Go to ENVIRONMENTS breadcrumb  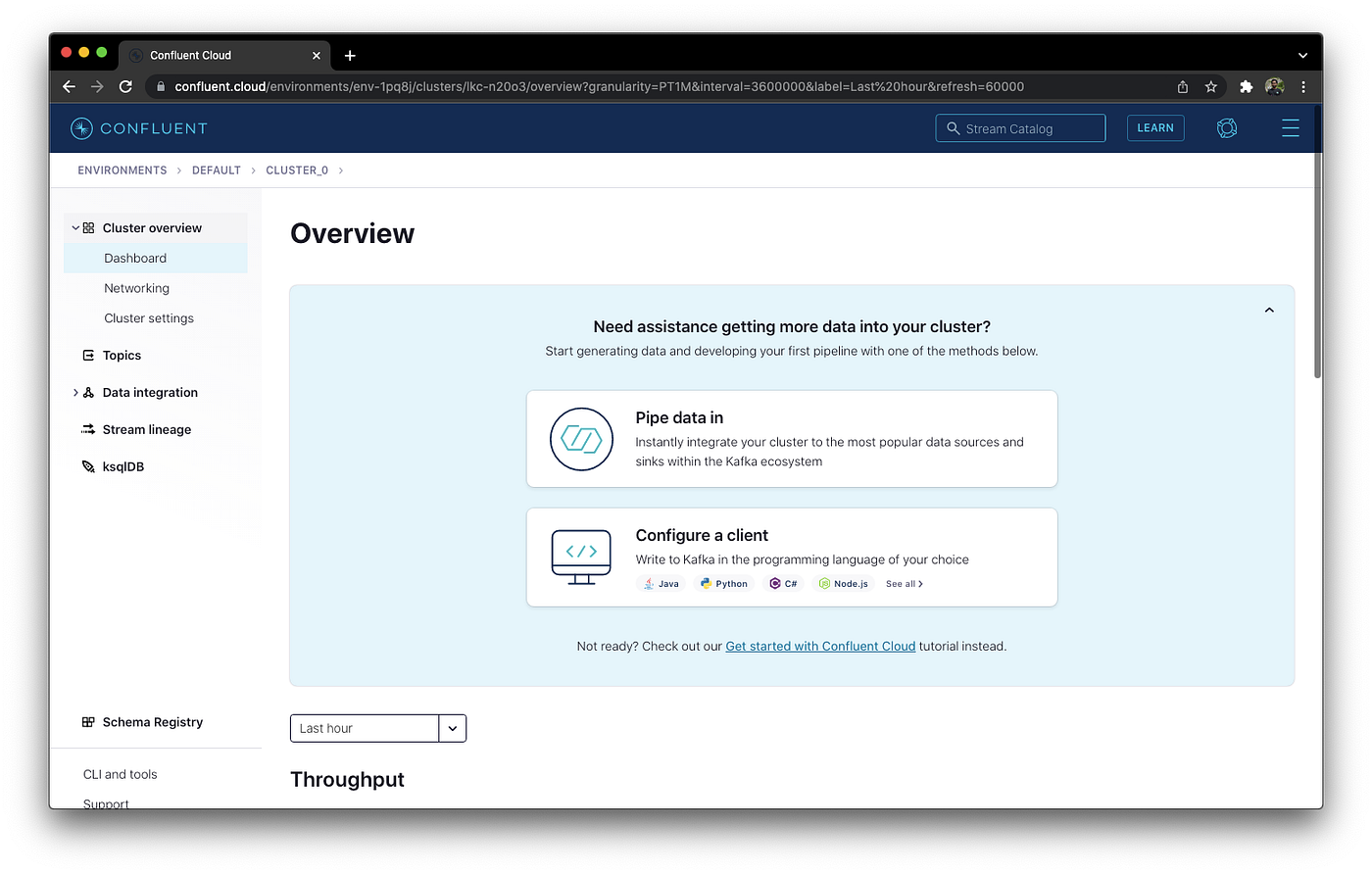[122, 170]
